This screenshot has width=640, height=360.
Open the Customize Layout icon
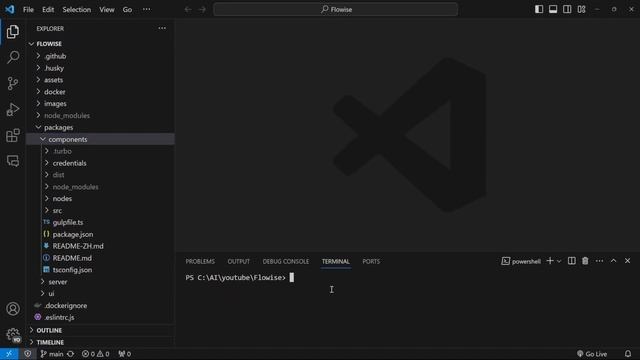click(582, 9)
